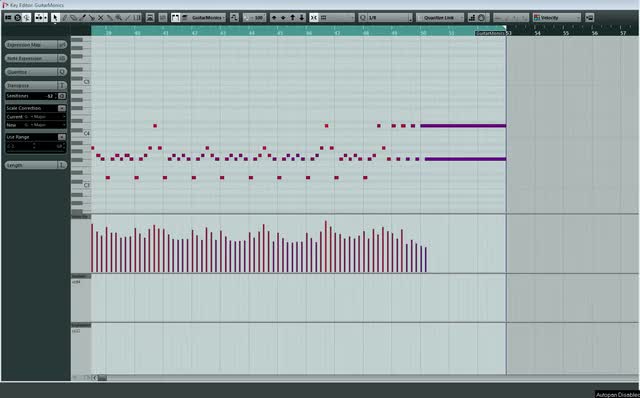640x398 pixels.
Task: Click the tallest velocity bar near bar 47
Action: [x=326, y=247]
